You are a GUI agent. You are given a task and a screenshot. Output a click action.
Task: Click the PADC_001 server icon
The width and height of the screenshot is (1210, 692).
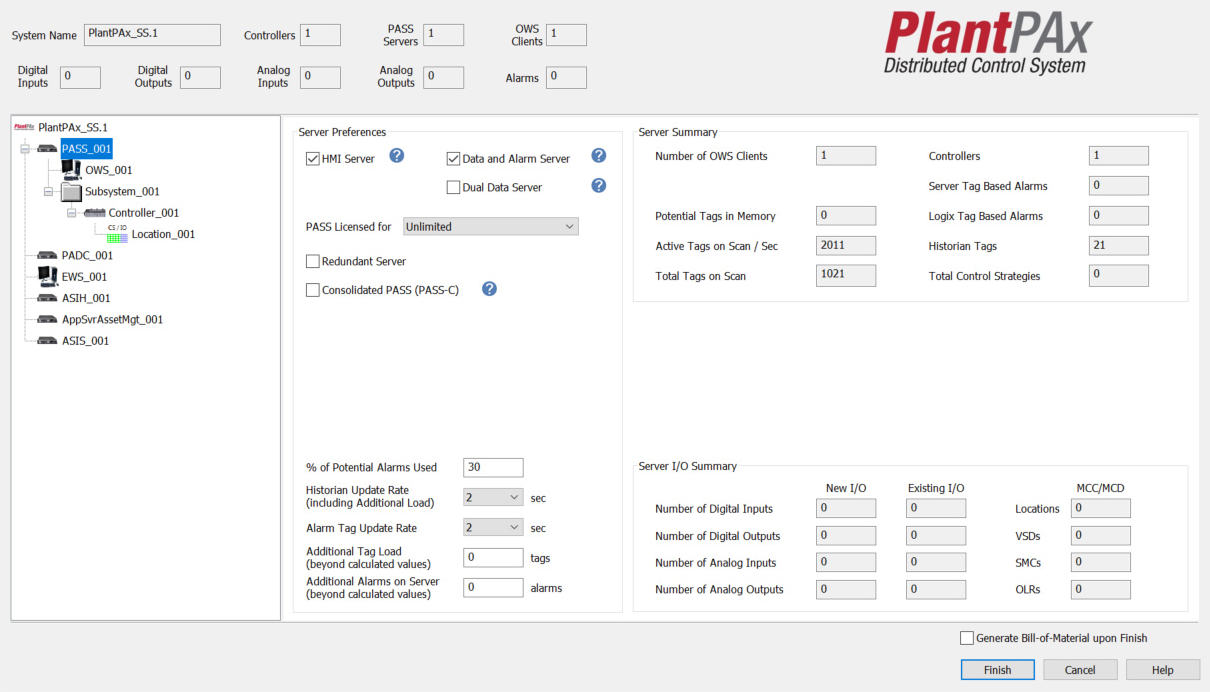pos(47,256)
